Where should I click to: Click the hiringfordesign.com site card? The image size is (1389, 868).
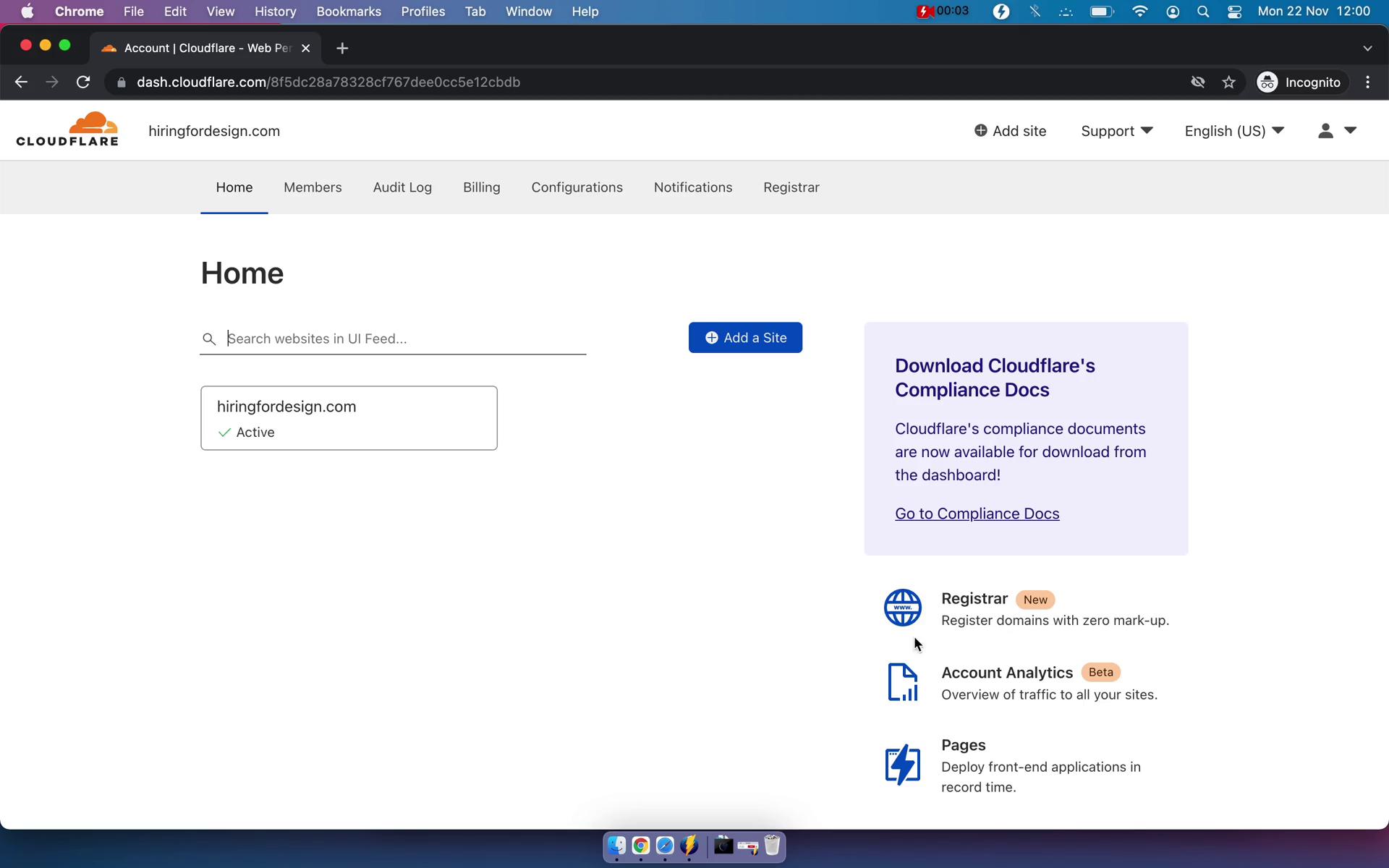coord(349,417)
